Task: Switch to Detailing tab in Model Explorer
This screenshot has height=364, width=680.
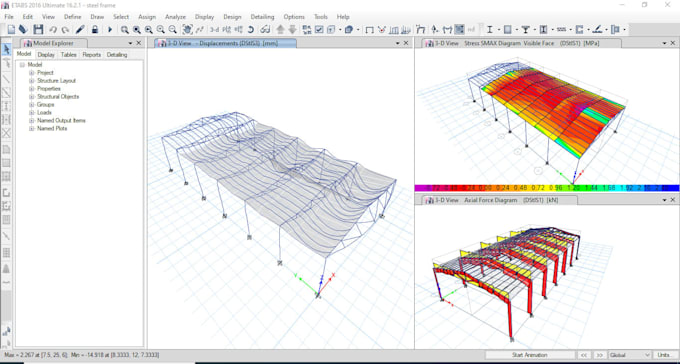Action: click(x=117, y=55)
